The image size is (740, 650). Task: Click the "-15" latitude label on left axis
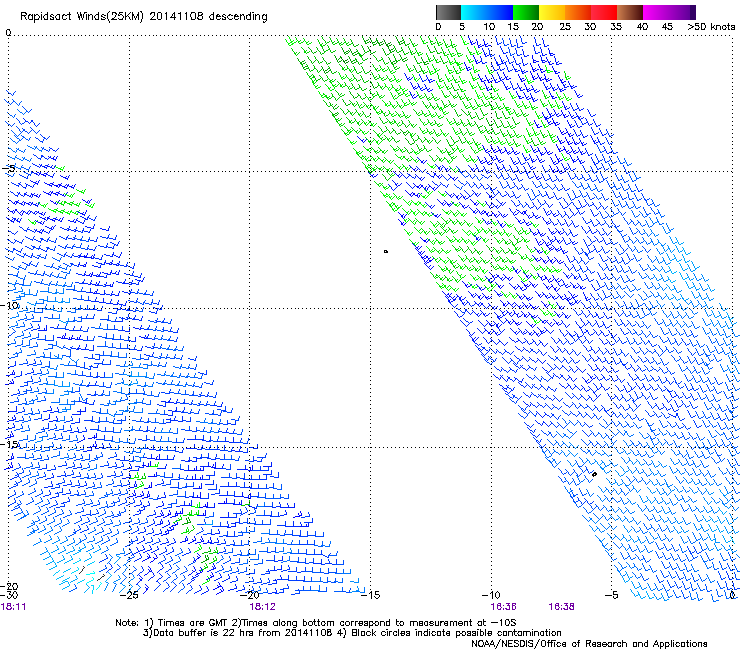[x=9, y=444]
